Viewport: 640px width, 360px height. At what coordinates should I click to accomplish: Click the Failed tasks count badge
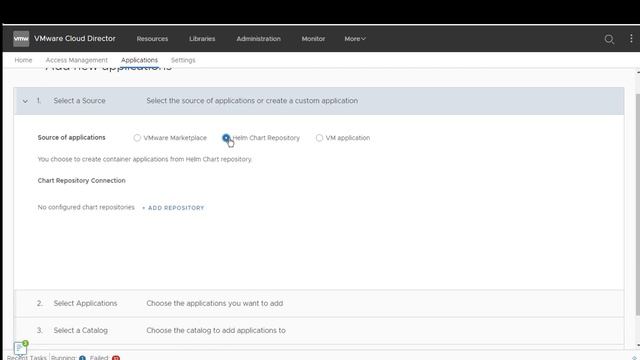(x=116, y=358)
